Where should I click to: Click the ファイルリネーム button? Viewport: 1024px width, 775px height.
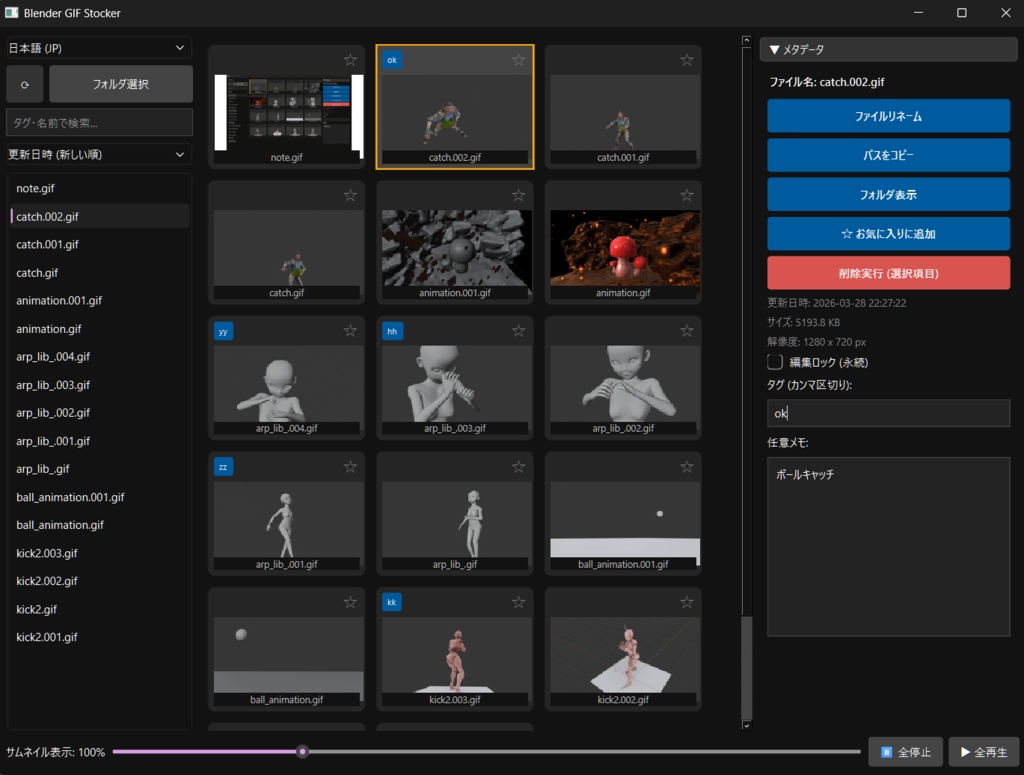point(888,115)
